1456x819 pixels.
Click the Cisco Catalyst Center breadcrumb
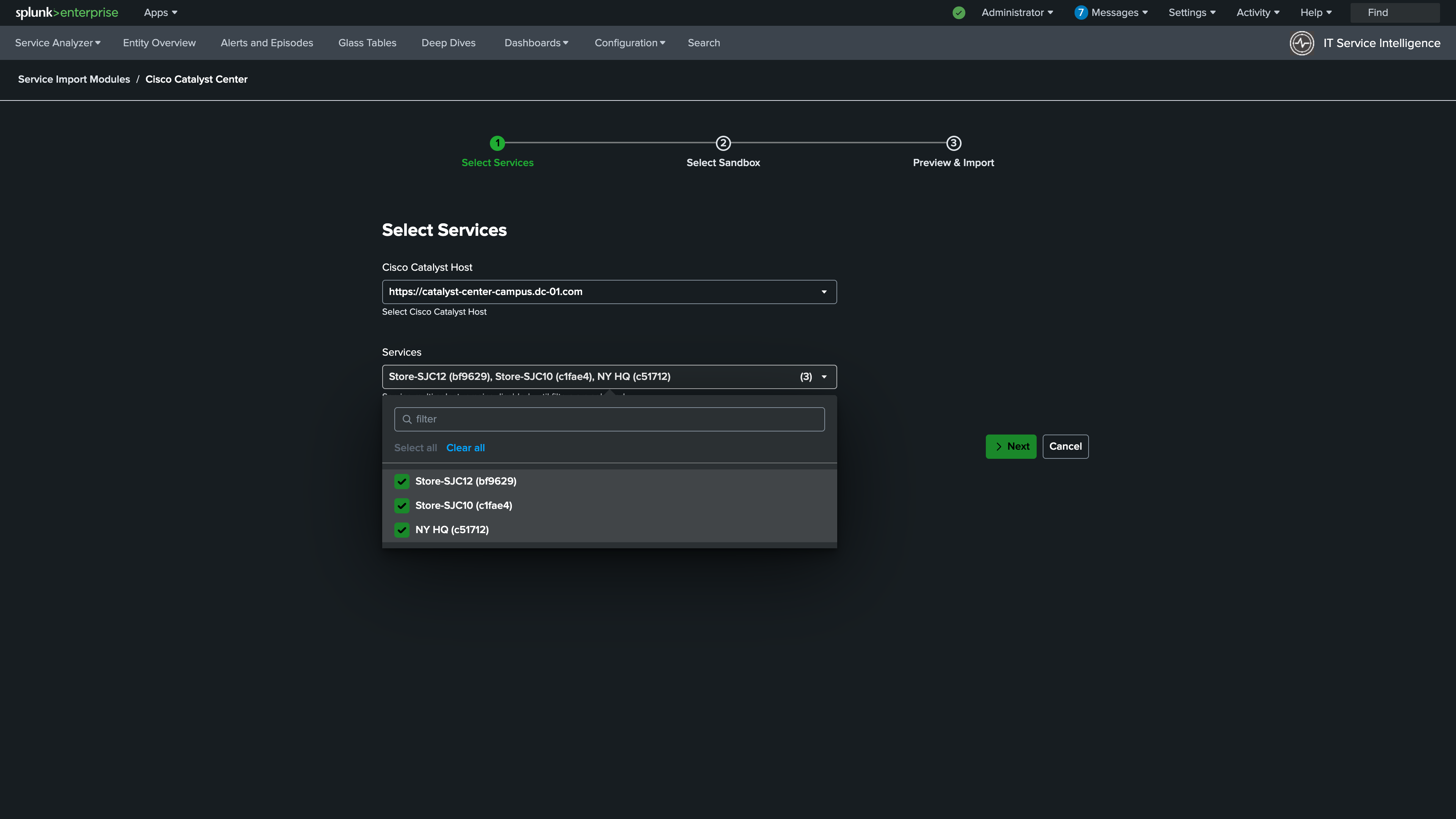coord(197,80)
